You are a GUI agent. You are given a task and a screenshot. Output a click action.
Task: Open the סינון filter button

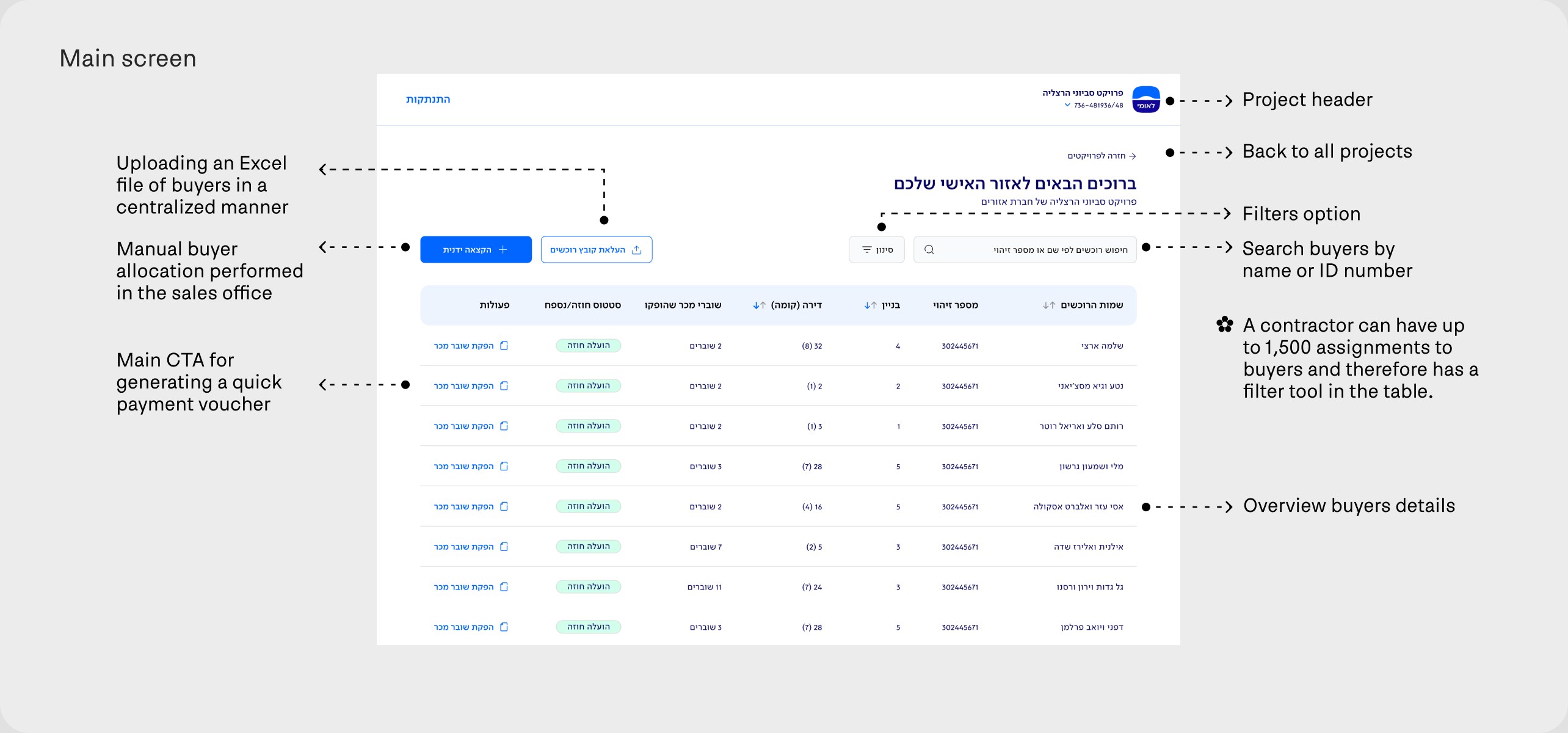[877, 250]
